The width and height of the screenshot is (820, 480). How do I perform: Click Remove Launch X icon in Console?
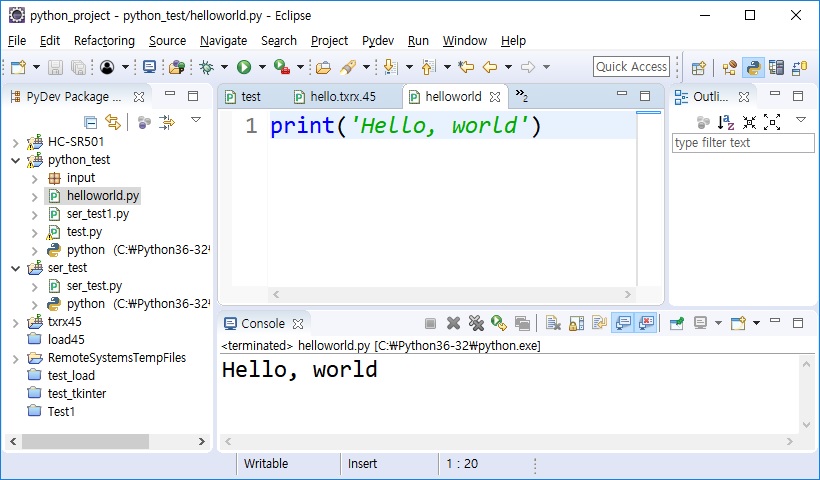click(x=453, y=324)
